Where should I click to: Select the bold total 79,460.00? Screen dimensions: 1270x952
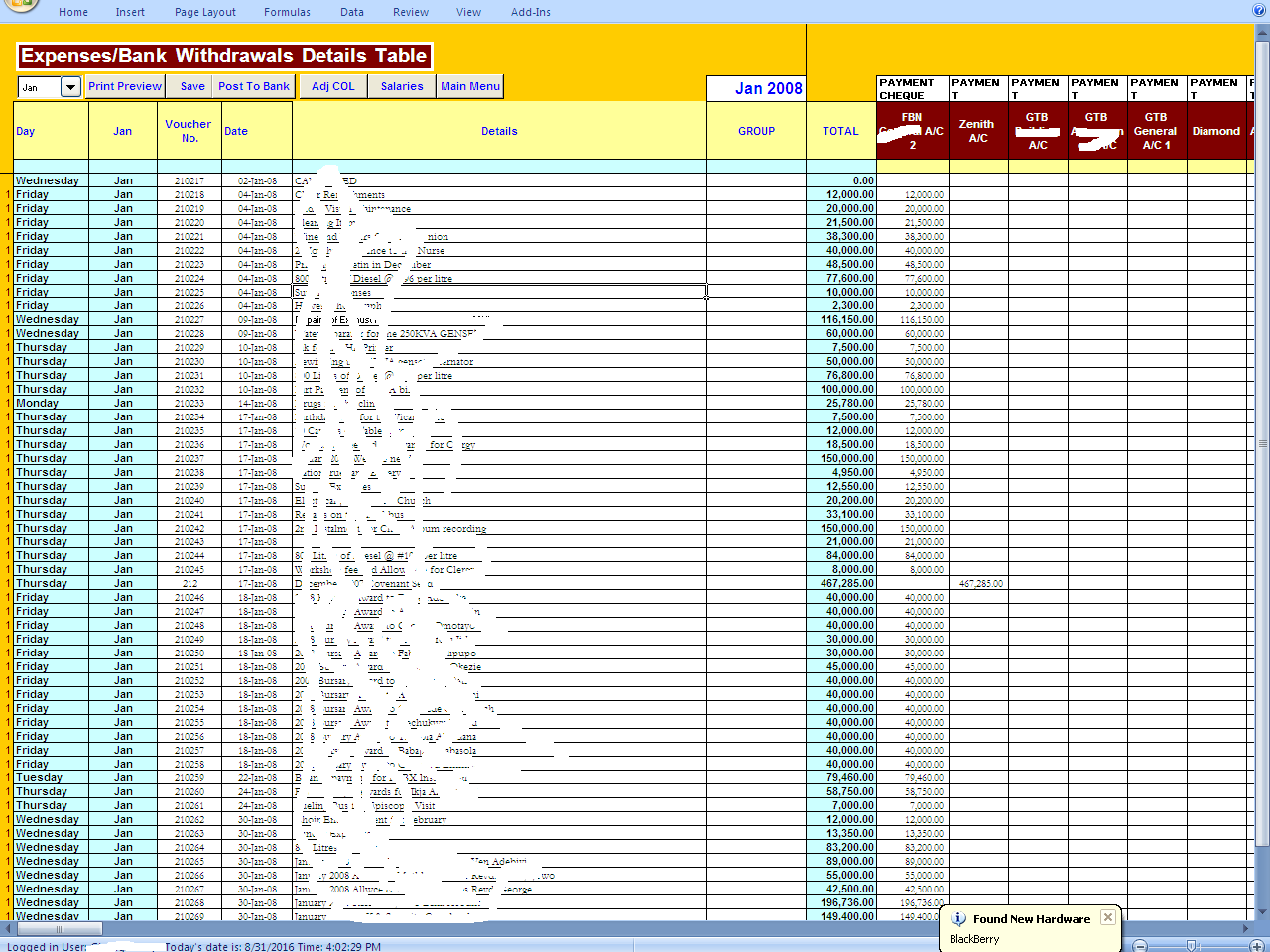841,778
